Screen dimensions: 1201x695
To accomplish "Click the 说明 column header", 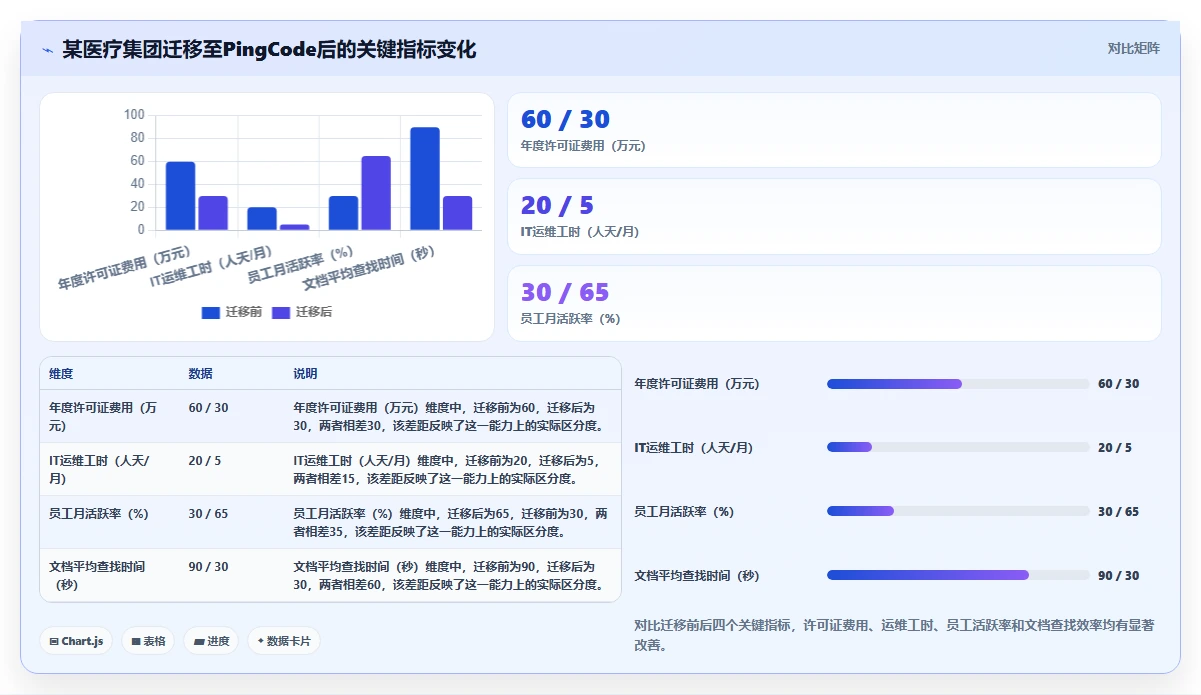I will (305, 374).
